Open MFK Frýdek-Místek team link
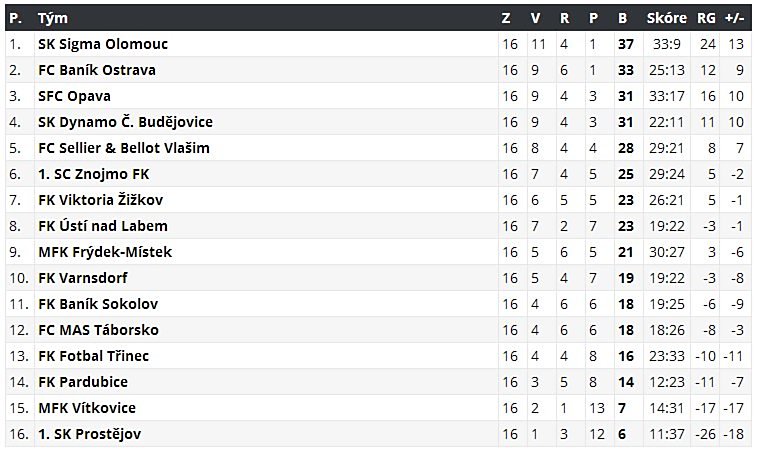 point(105,252)
